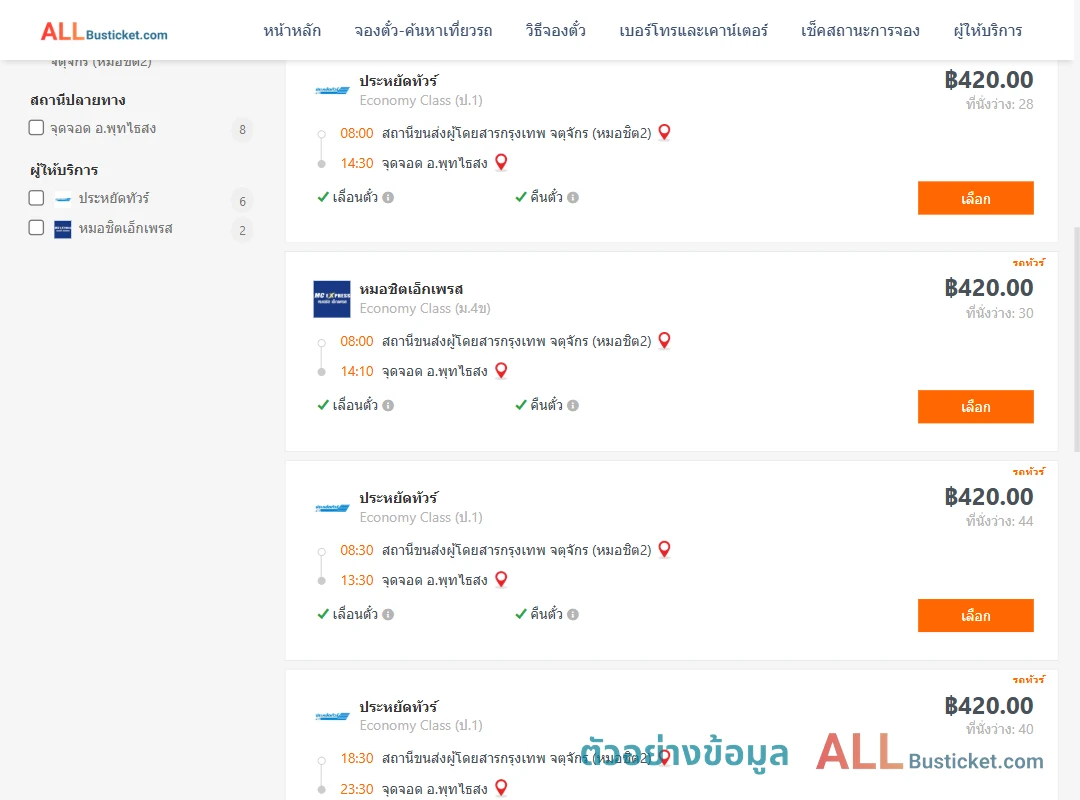Open the ผู้ให้บริการ menu item
This screenshot has height=800, width=1080.
point(988,31)
